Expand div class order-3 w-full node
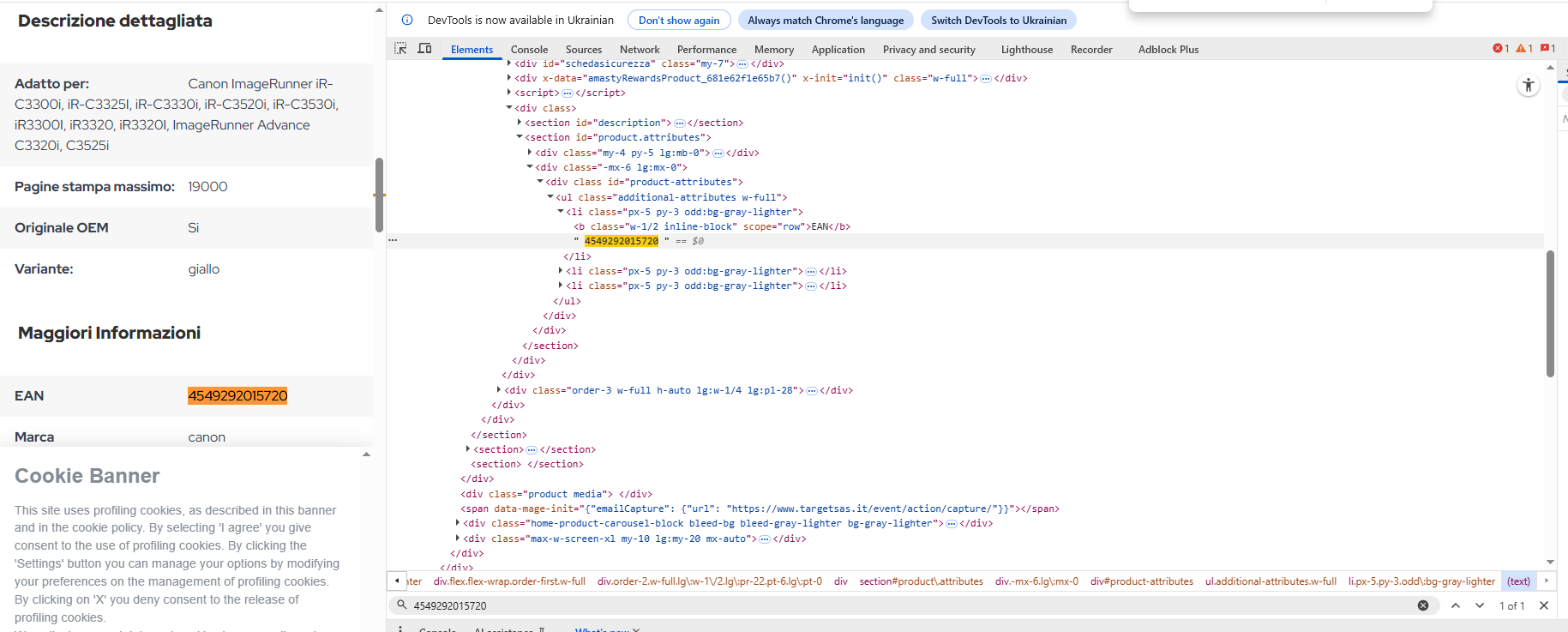 pyautogui.click(x=499, y=390)
